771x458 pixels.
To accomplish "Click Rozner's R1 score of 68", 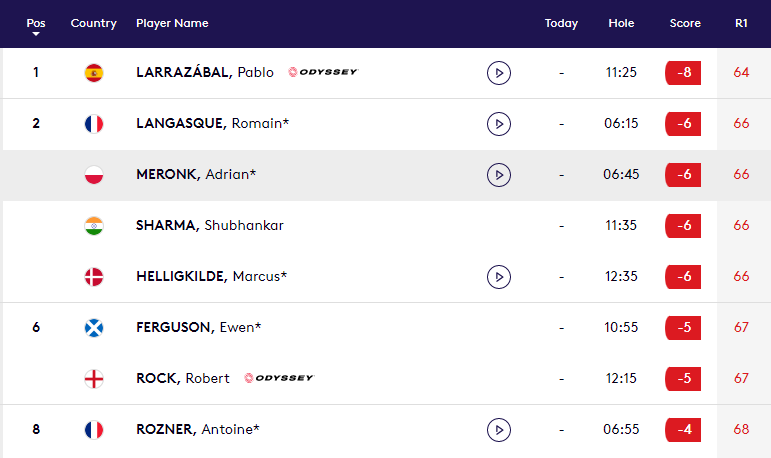I will coord(741,430).
